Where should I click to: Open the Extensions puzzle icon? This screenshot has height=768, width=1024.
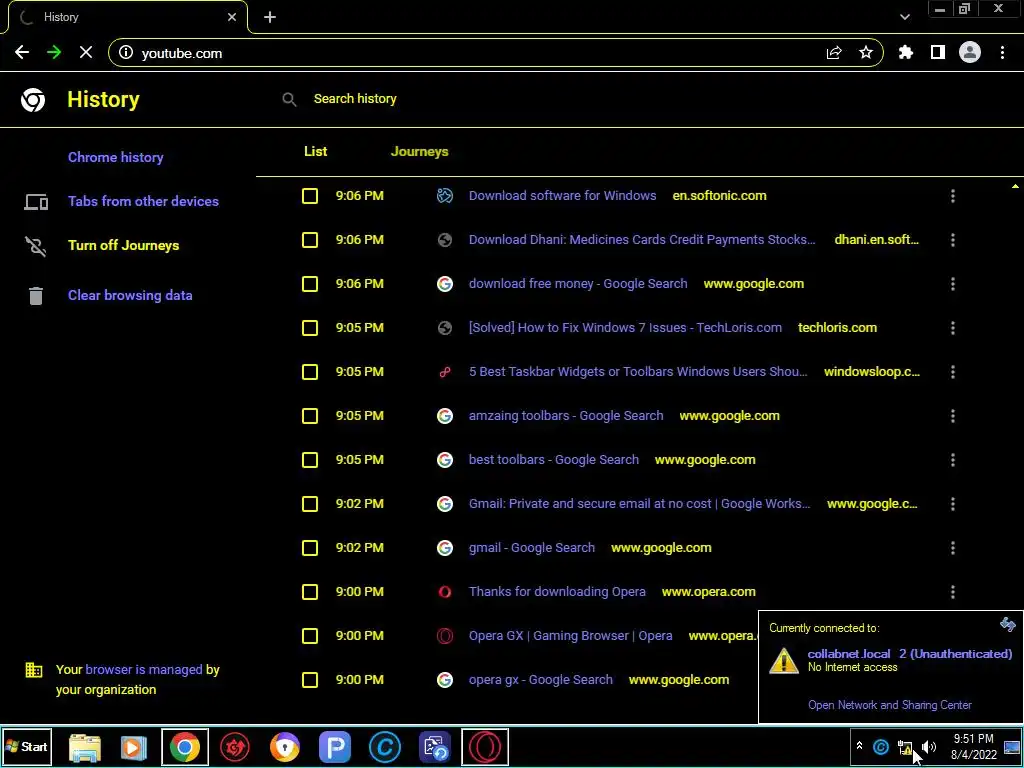(906, 53)
